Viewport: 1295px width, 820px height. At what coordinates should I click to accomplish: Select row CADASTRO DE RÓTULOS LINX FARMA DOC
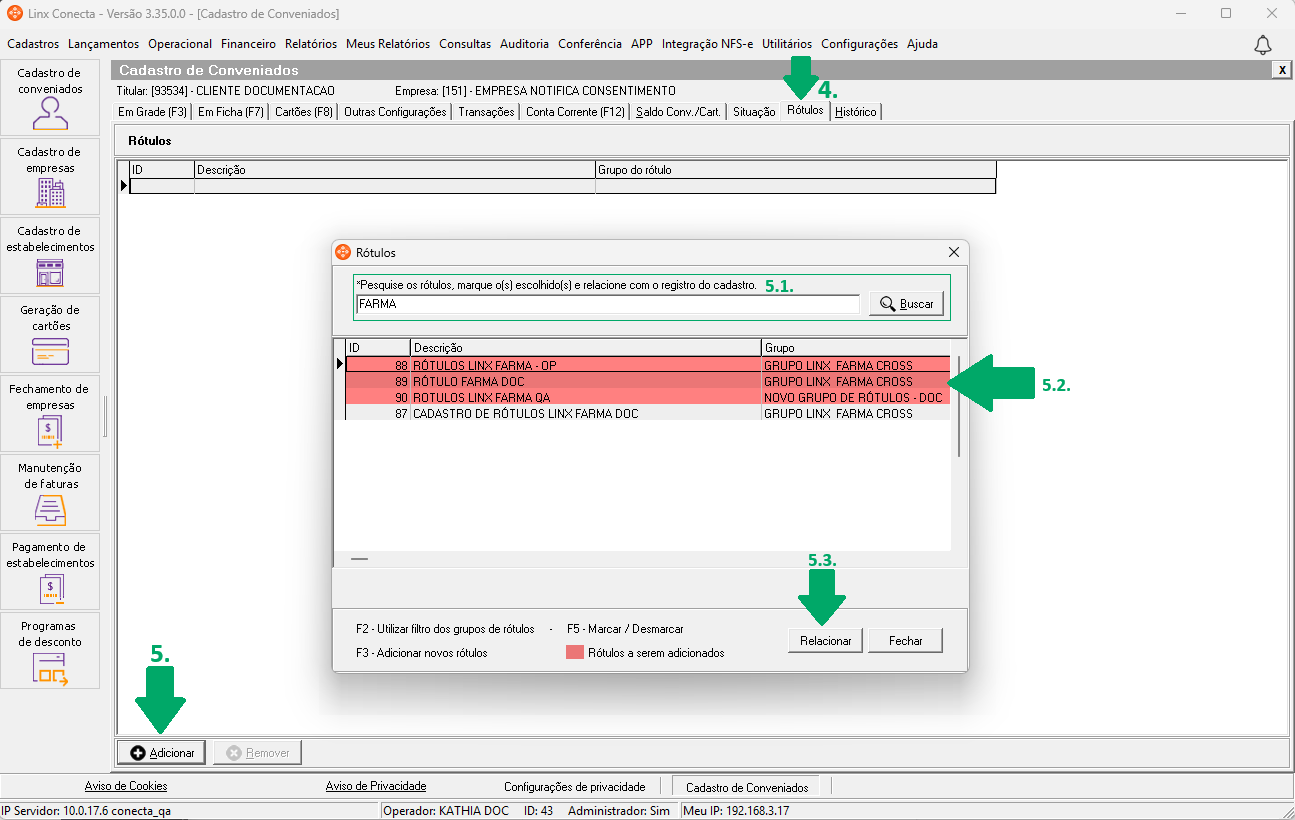click(x=647, y=414)
